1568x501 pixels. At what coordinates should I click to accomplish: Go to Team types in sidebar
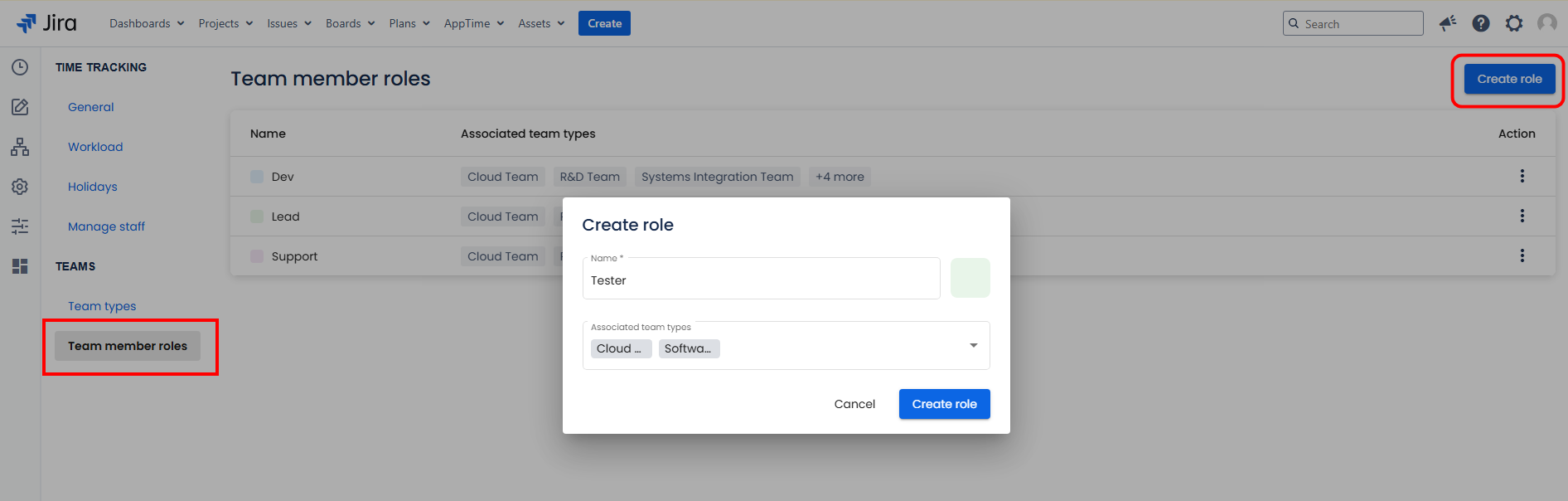[x=102, y=306]
